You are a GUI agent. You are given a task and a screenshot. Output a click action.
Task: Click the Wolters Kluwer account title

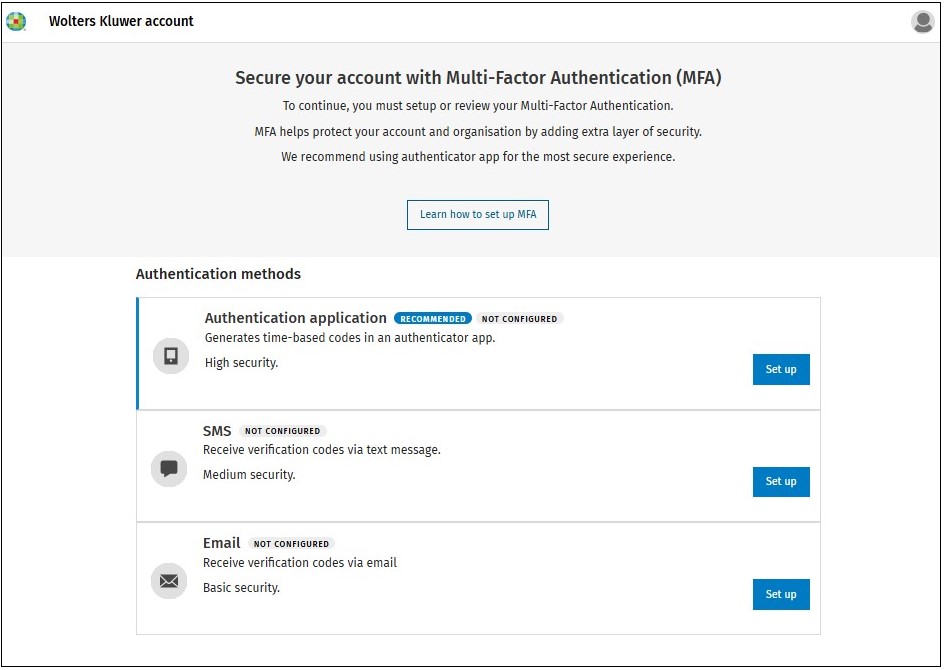tap(121, 21)
